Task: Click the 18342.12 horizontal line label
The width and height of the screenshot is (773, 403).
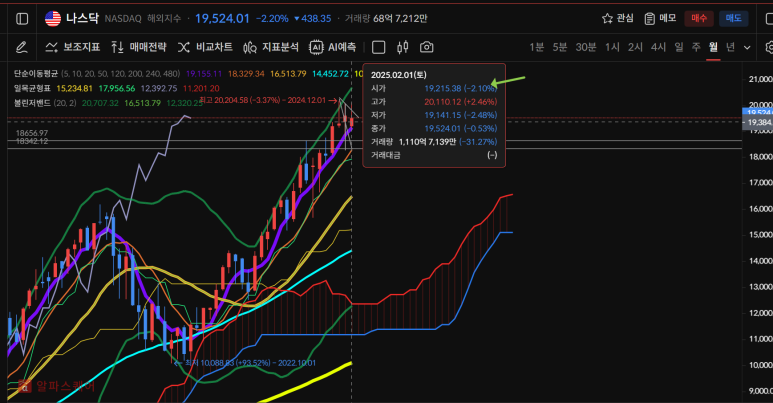Action: click(x=32, y=141)
